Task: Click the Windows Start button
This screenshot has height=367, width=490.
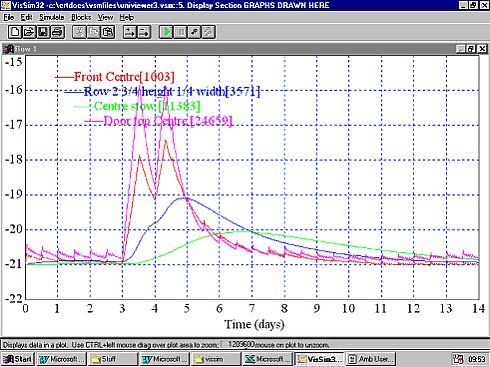Action: 18,359
